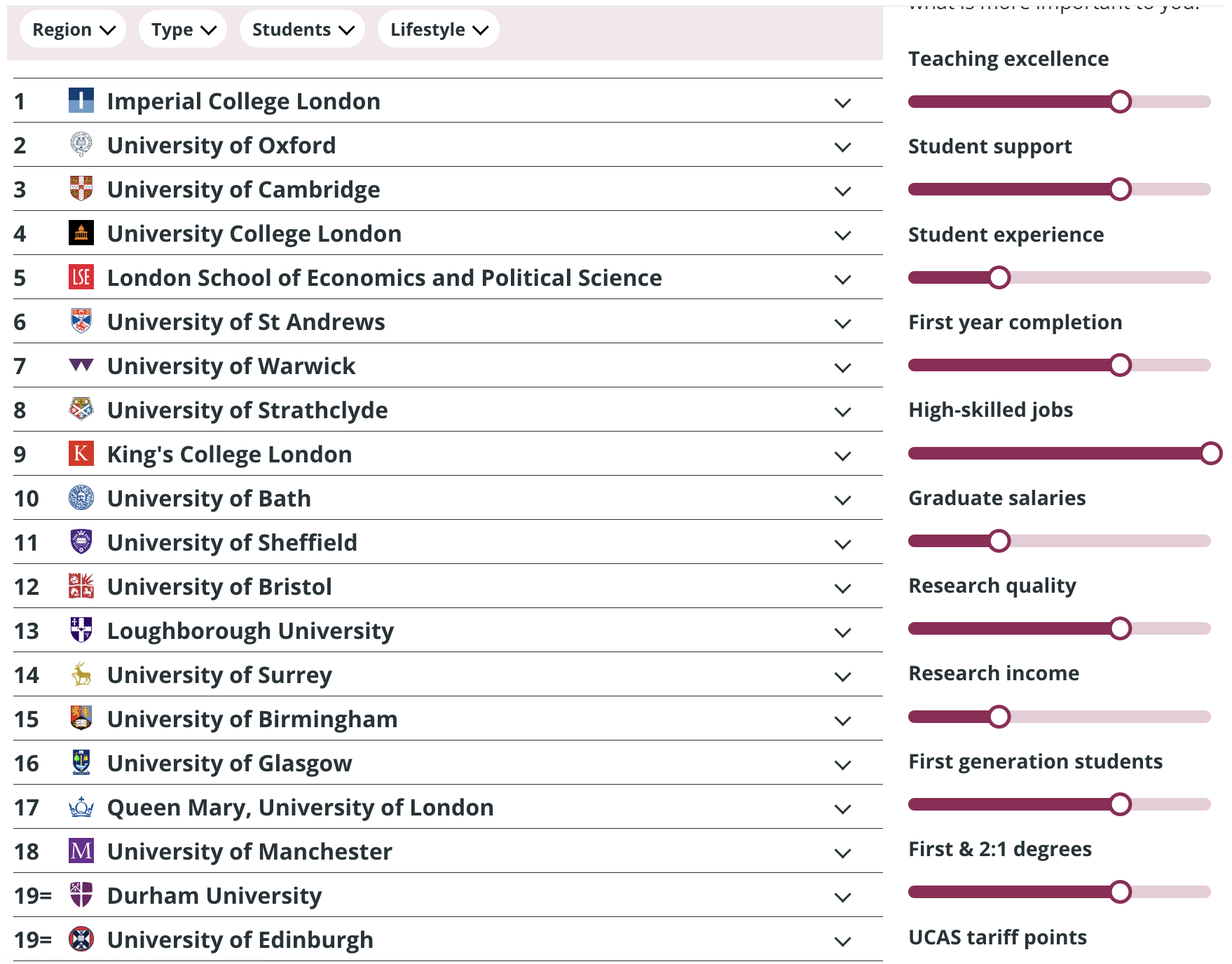Click the University of Surrey stag logo

tap(81, 675)
